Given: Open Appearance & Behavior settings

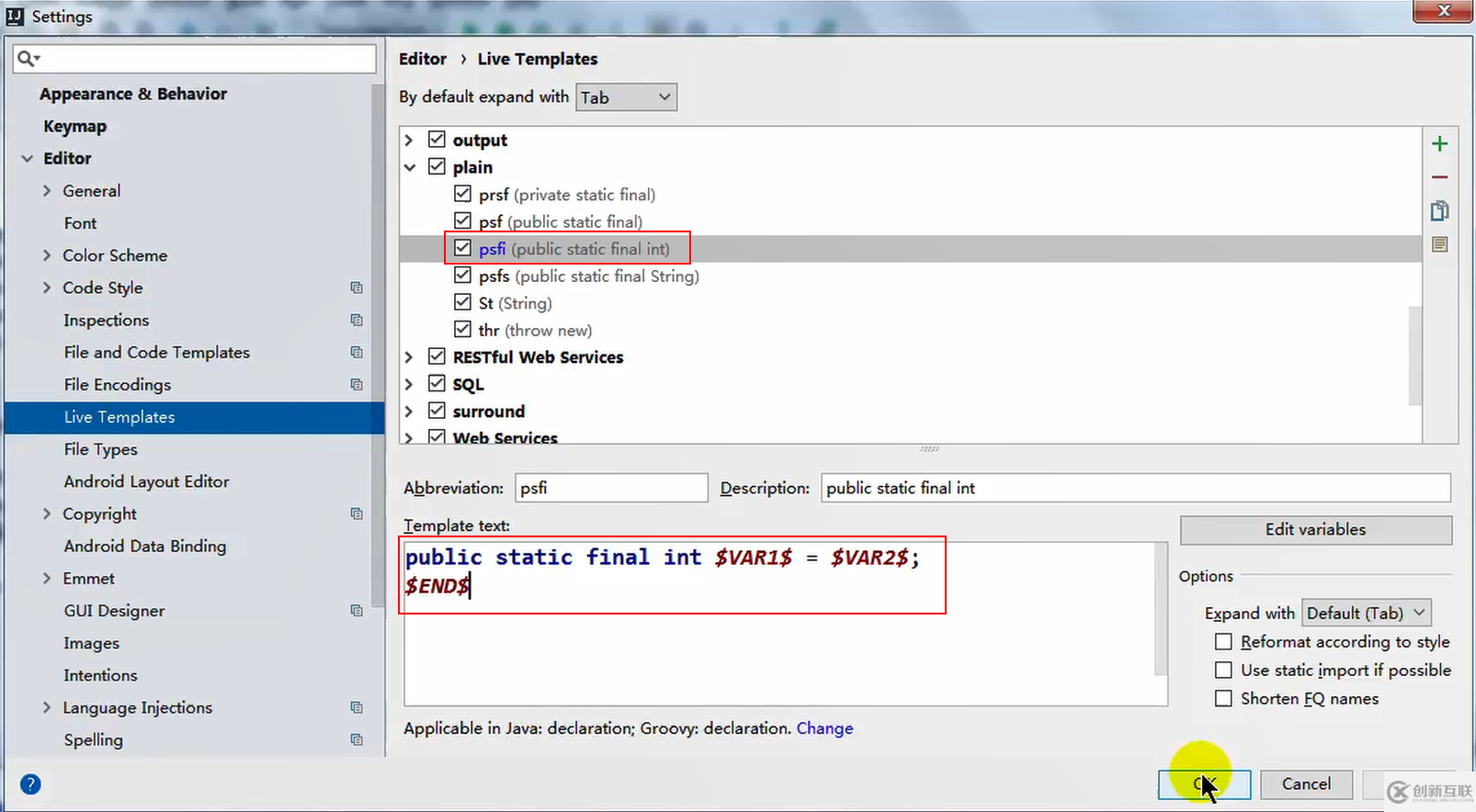Looking at the screenshot, I should click(x=133, y=94).
